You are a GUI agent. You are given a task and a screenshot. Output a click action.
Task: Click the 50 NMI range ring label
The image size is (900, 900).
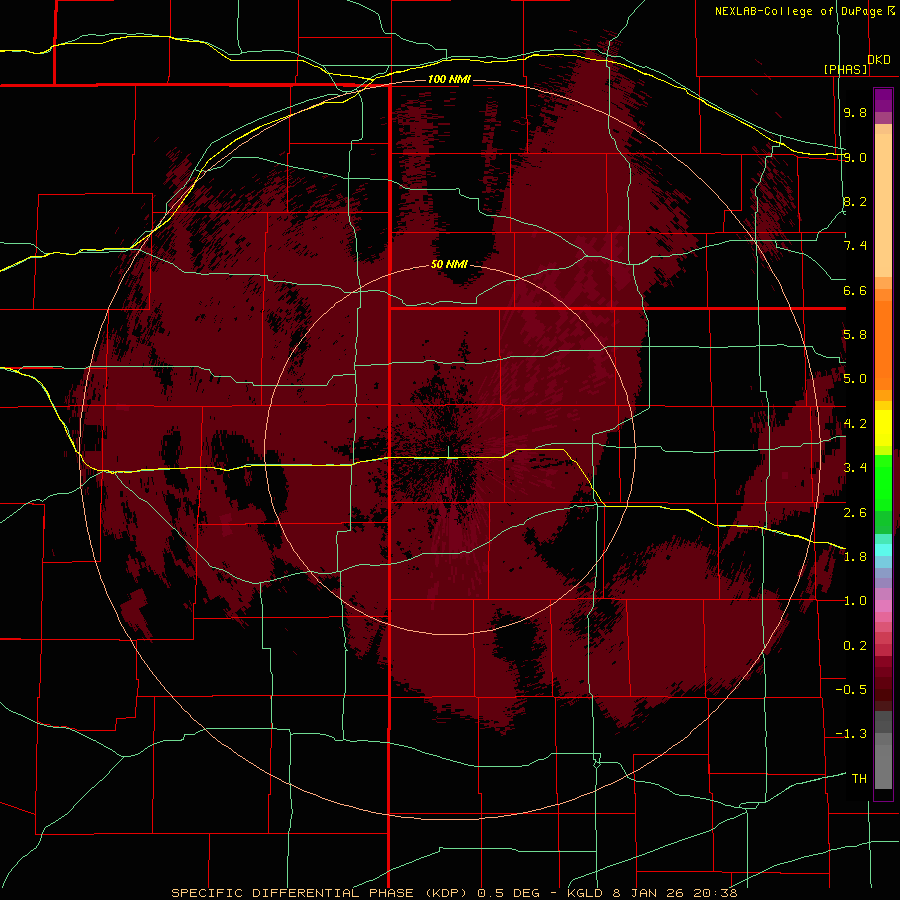449,264
